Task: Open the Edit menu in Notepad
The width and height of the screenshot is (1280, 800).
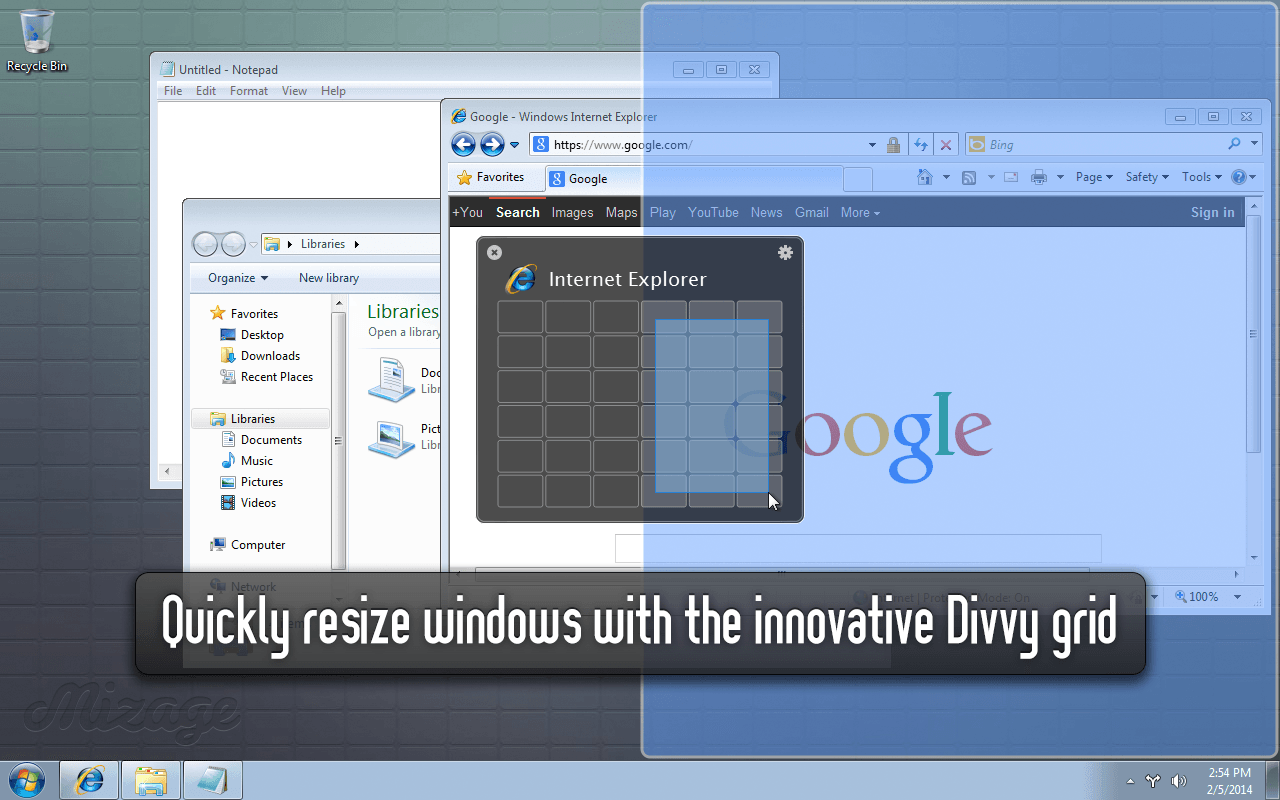Action: [x=206, y=91]
